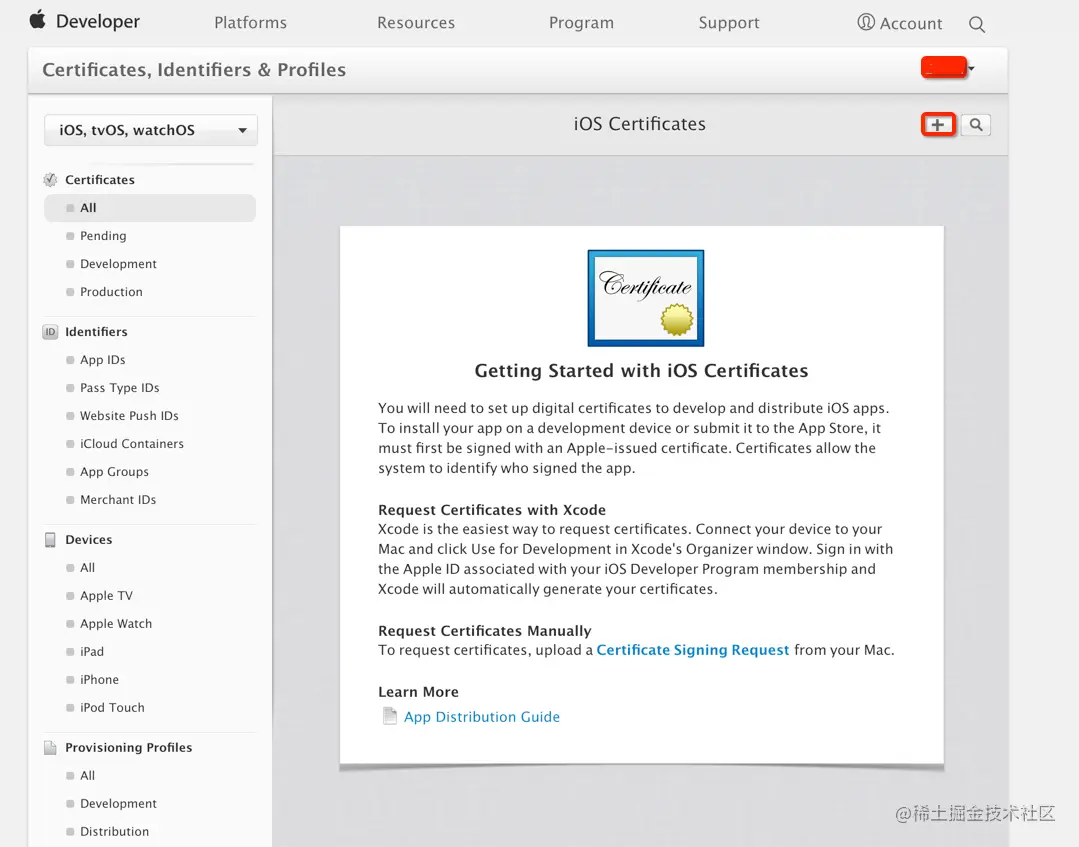Search certificates with magnifier button
Viewport: 1079px width, 847px height.
tap(976, 125)
